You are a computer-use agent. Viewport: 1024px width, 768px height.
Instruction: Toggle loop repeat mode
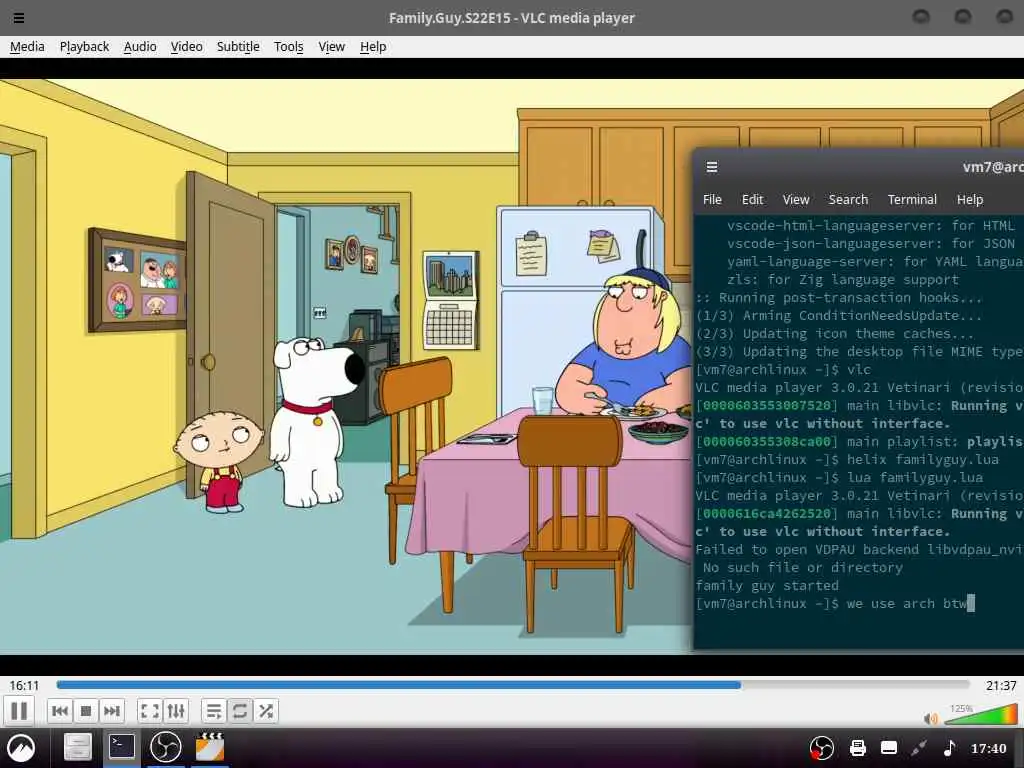(x=240, y=711)
